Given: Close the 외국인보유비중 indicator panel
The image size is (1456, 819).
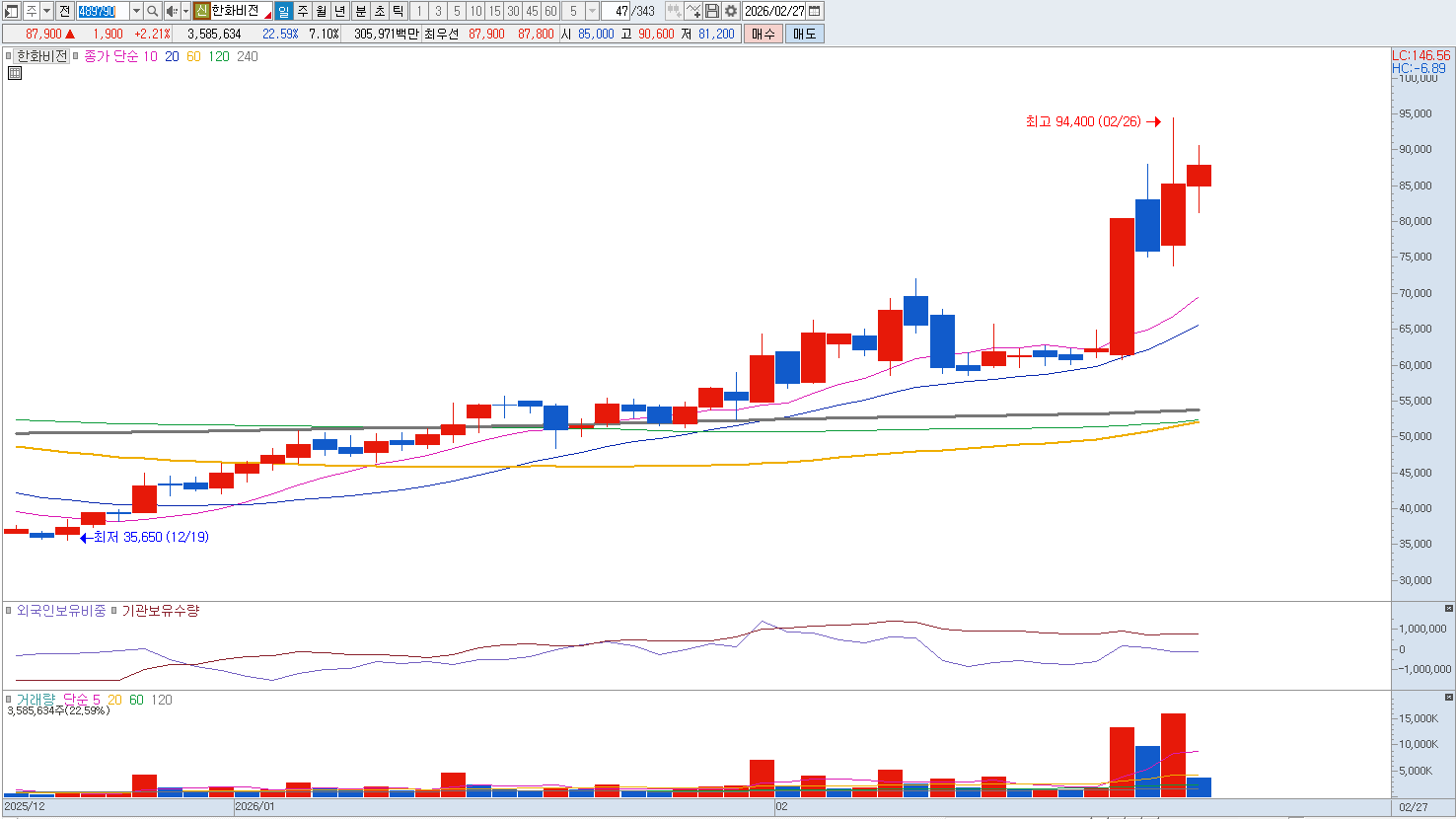Looking at the screenshot, I should pos(1448,609).
